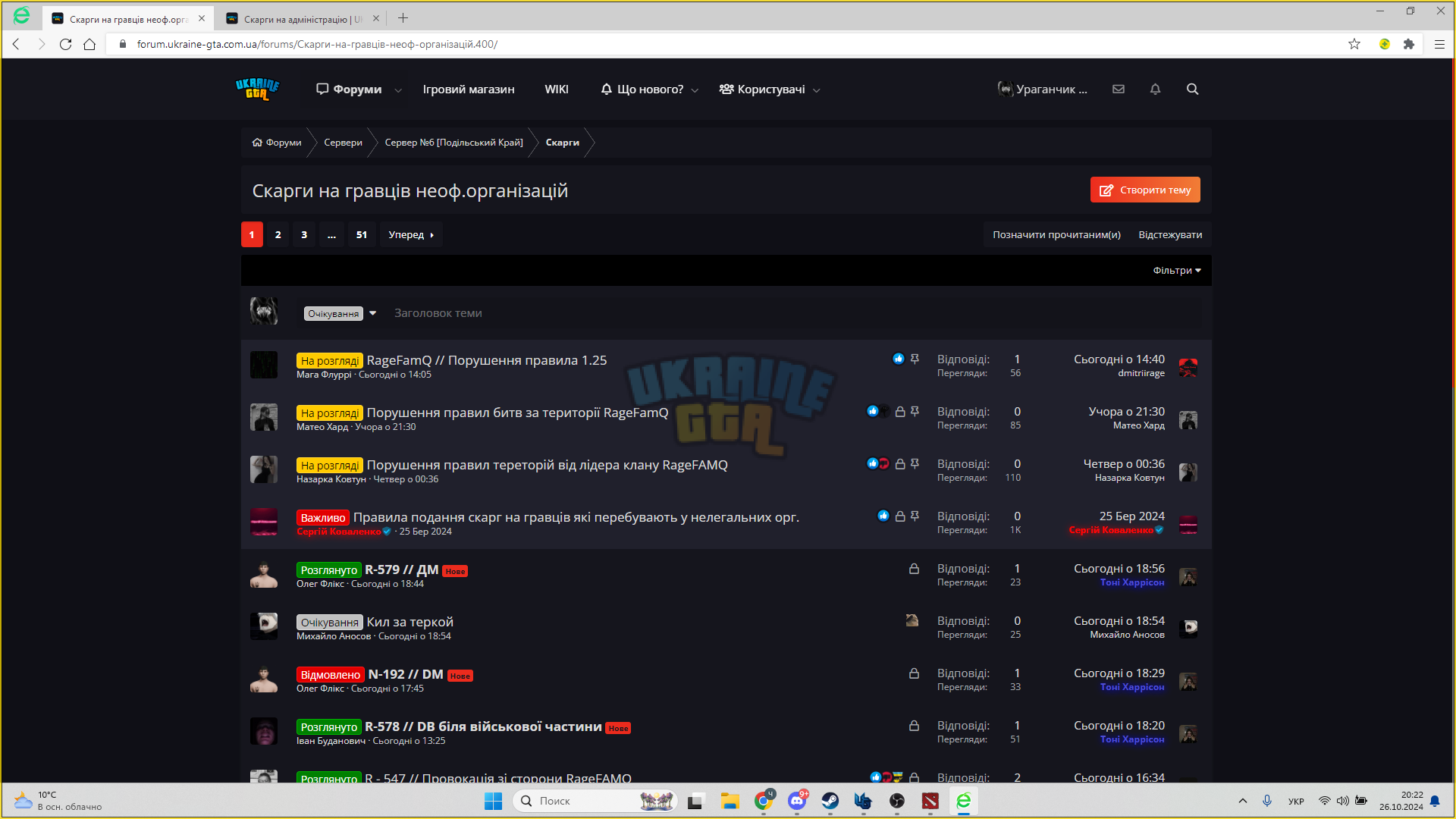Viewport: 1456px width, 819px height.
Task: Expand hidden tray icons chevron
Action: [x=1243, y=801]
